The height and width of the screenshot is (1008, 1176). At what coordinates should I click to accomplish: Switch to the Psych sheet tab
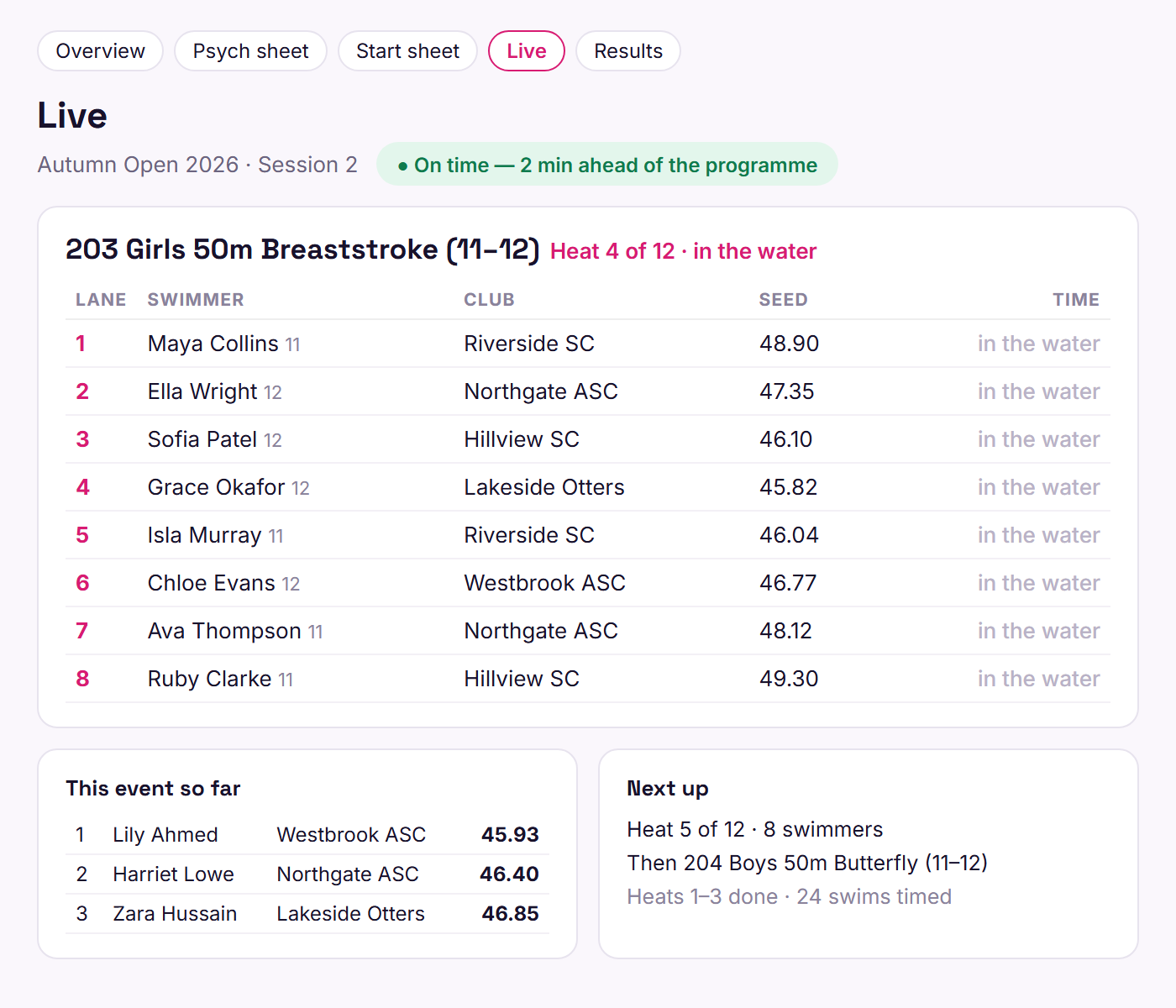click(x=250, y=51)
